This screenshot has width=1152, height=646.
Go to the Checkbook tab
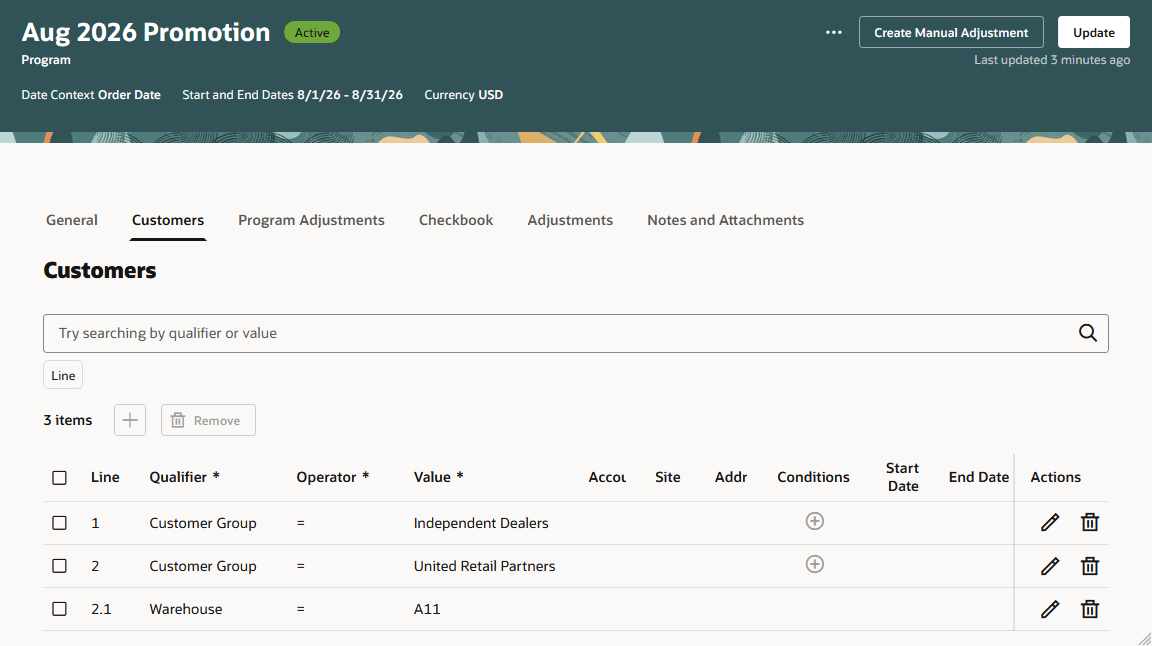pyautogui.click(x=456, y=220)
